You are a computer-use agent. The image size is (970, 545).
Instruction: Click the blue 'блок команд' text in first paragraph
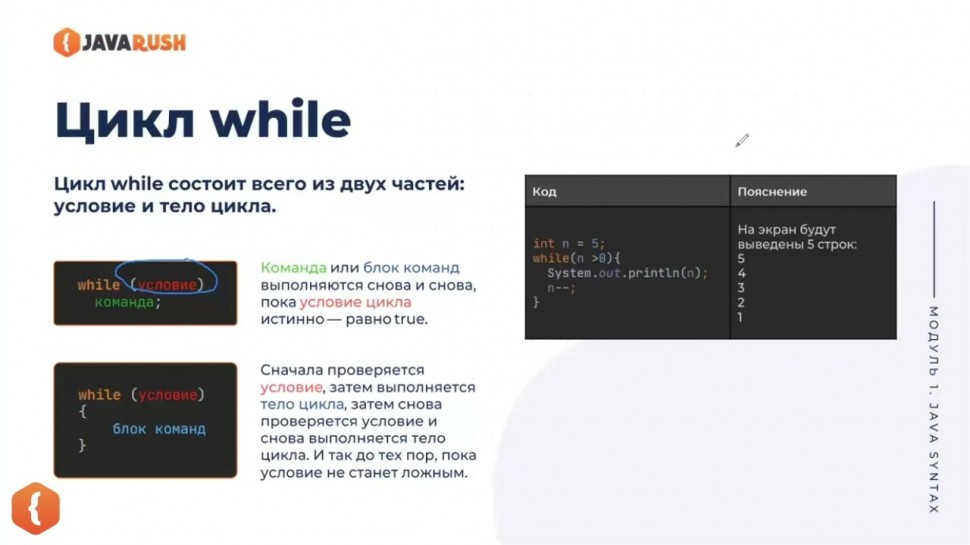(x=411, y=268)
